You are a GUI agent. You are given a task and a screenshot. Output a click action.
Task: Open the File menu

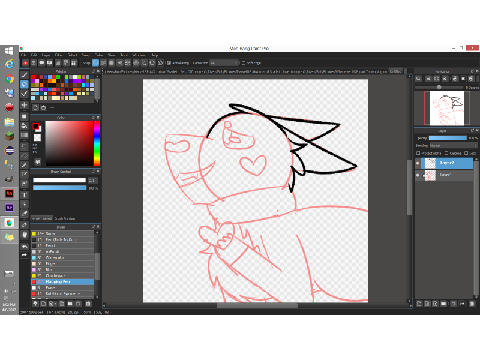click(24, 55)
